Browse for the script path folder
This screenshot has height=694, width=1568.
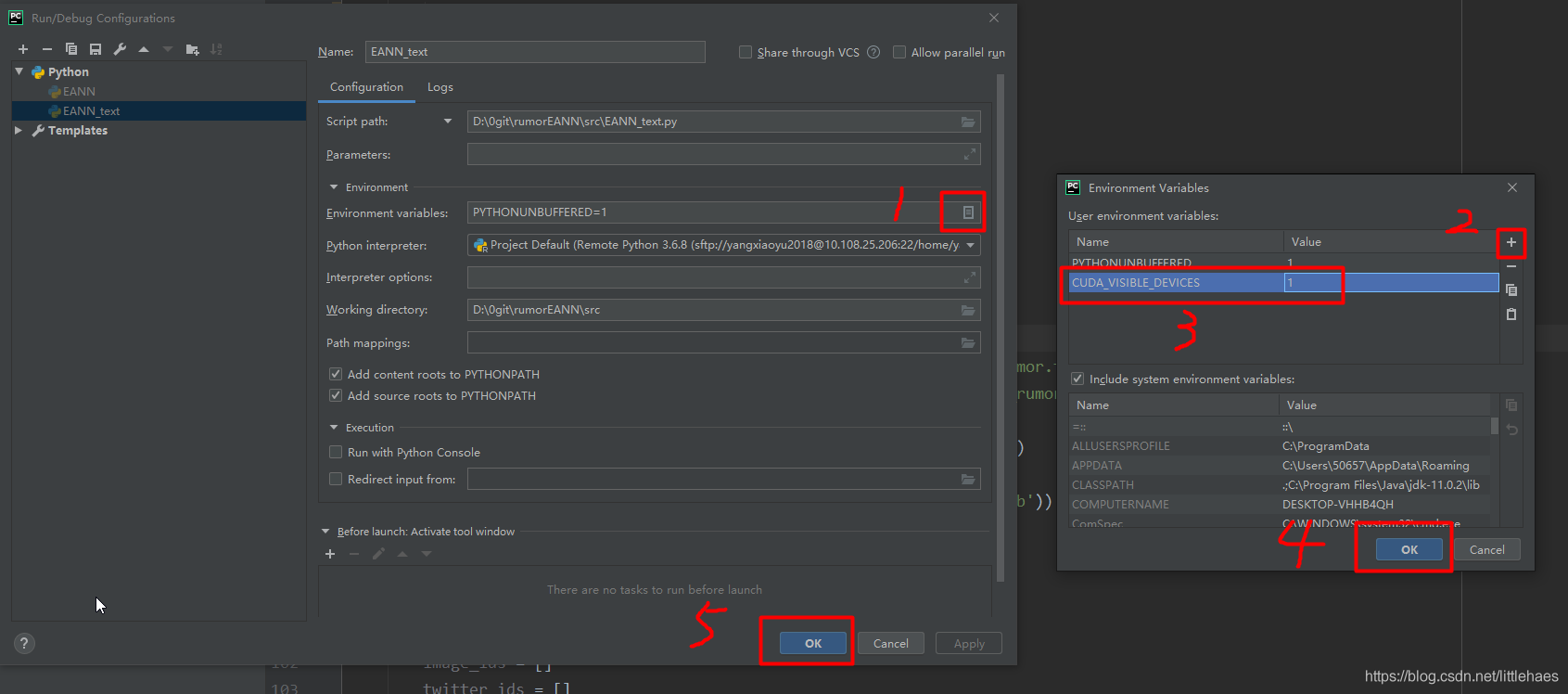pos(968,122)
